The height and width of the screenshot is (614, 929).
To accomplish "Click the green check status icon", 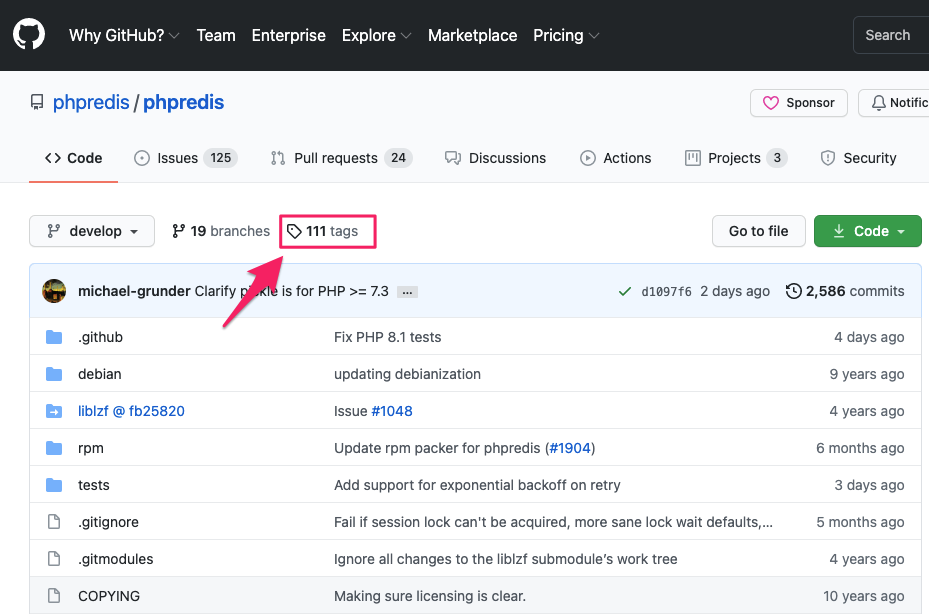I will 624,292.
